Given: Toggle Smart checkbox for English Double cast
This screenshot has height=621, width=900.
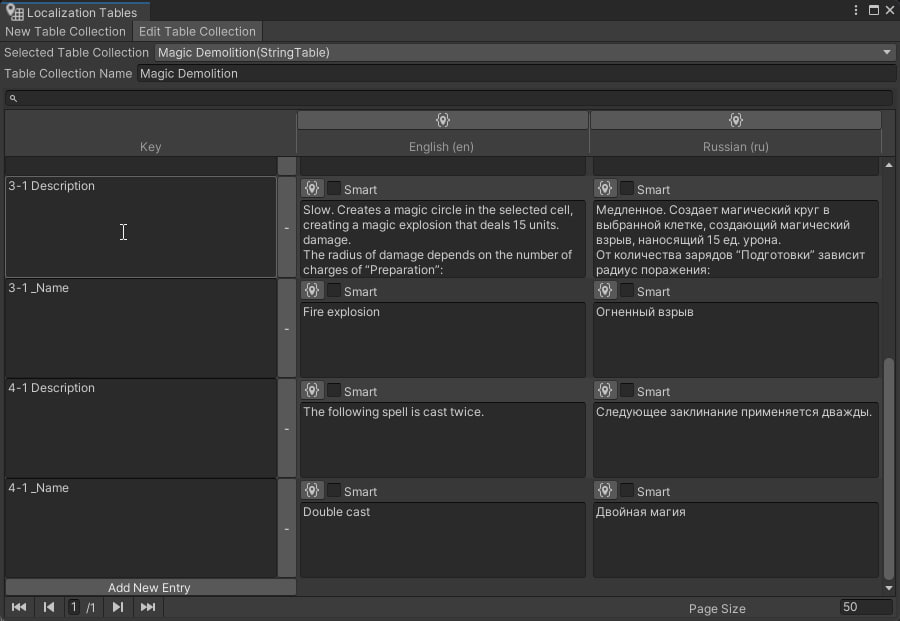Looking at the screenshot, I should point(333,490).
